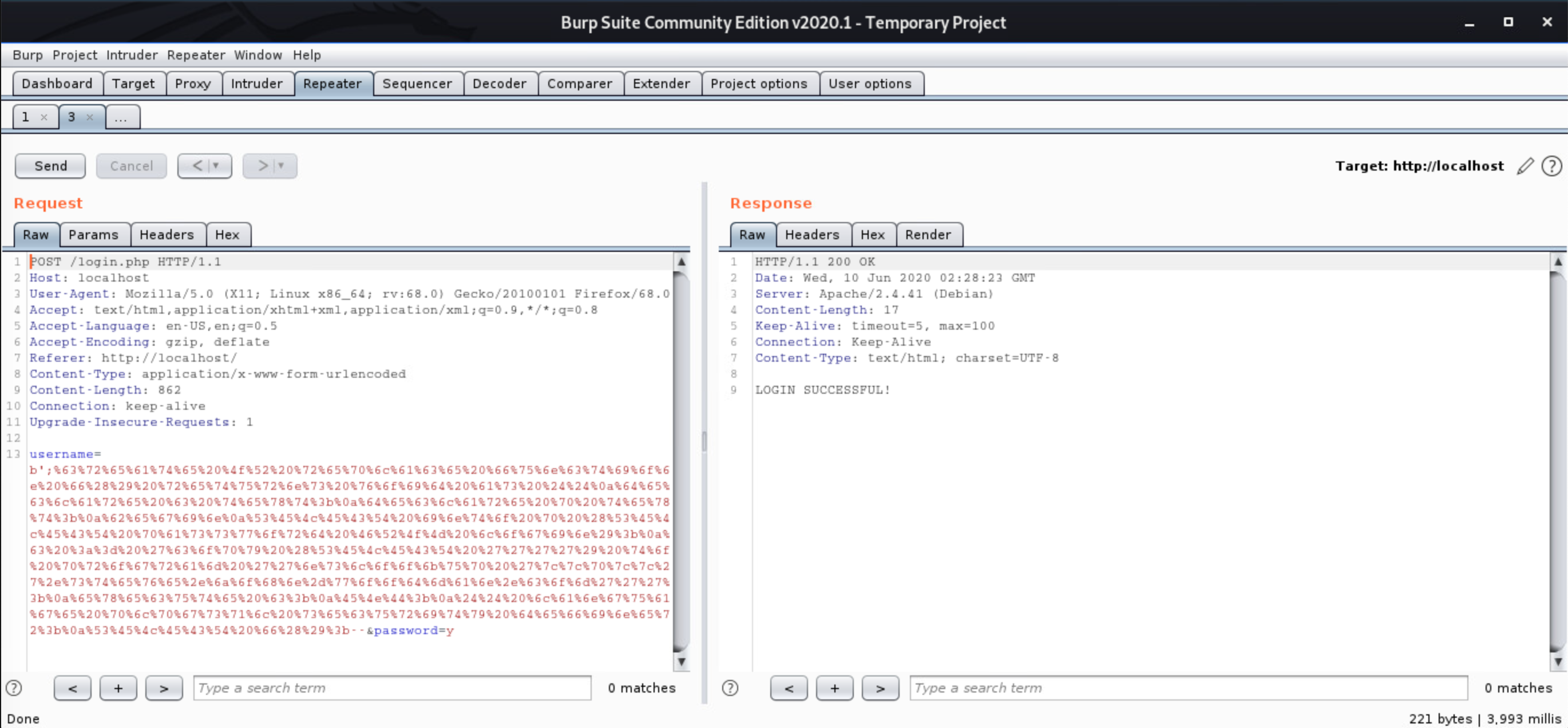Open the Burp menu
1568x728 pixels.
pos(27,55)
